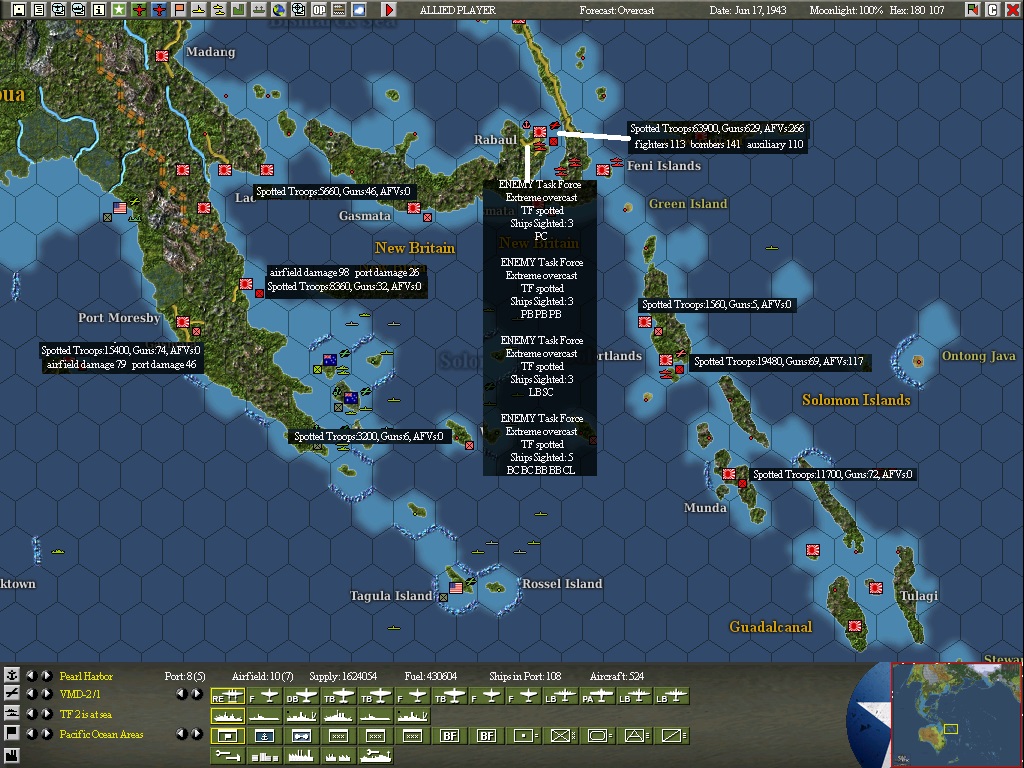Open the green factory chart icon
Viewport: 1024px width, 768px height.
tap(238, 10)
